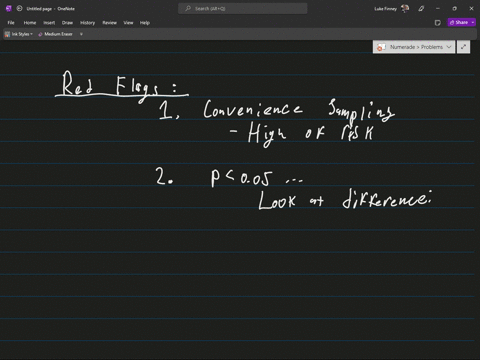Select the Medium Eraser tool

(x=55, y=34)
